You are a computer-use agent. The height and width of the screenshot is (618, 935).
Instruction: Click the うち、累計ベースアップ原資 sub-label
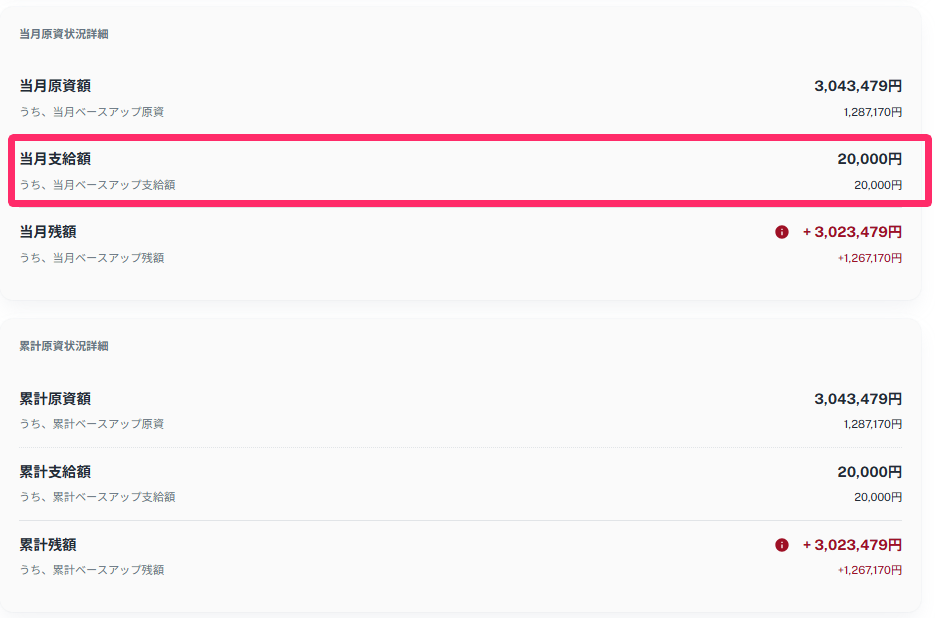tap(91, 424)
